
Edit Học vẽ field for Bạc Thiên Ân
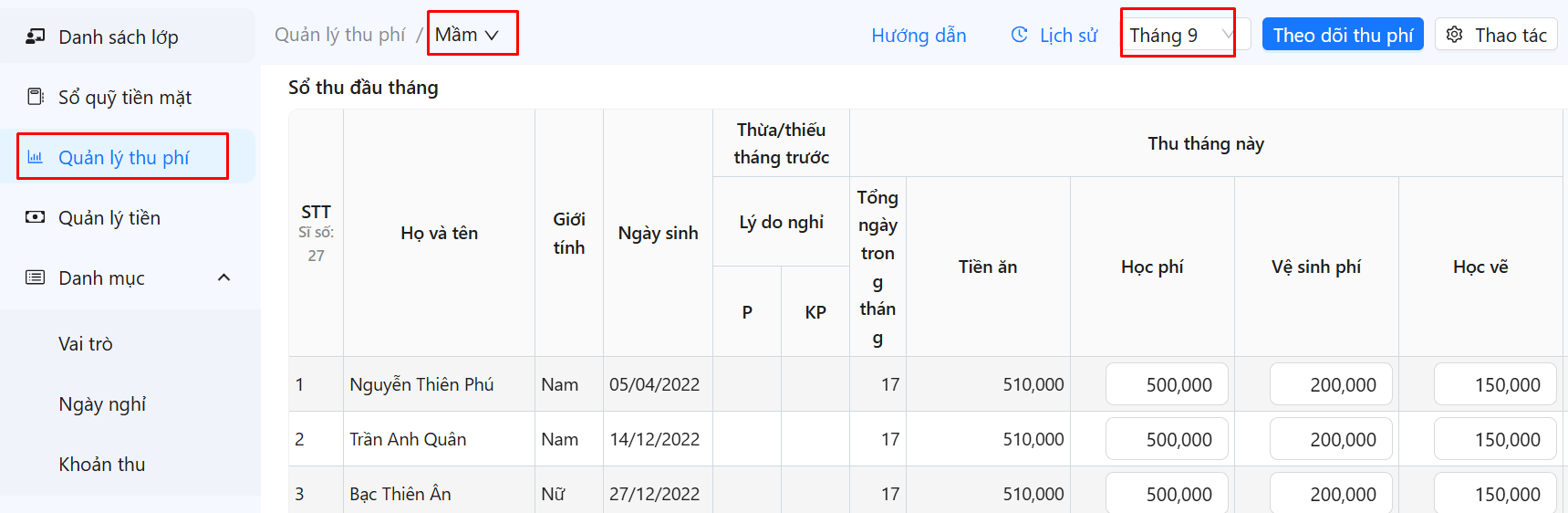tap(1495, 494)
